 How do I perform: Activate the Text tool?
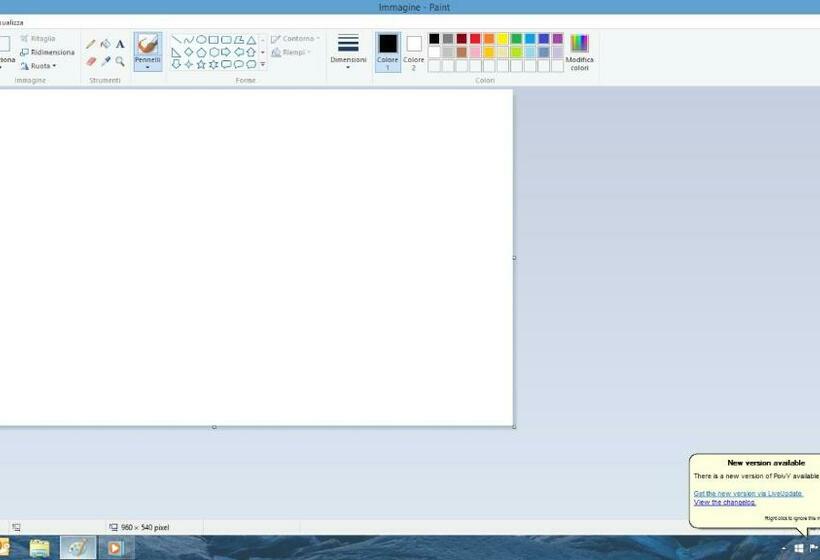(x=120, y=44)
